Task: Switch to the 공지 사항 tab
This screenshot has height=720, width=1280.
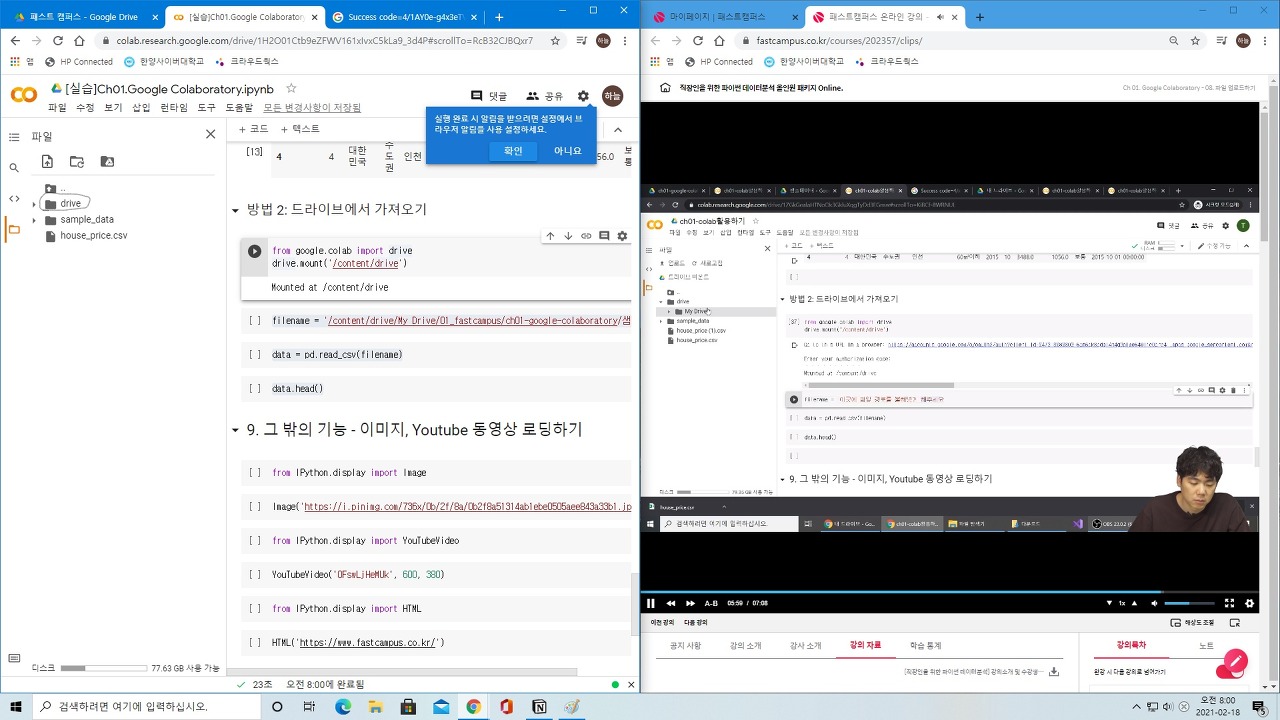Action: tap(685, 646)
